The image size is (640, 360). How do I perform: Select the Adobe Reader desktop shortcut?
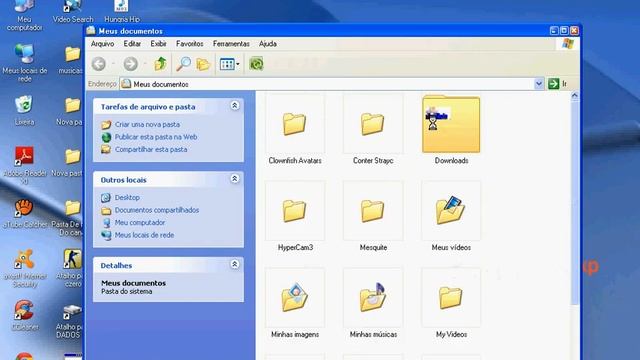click(24, 166)
